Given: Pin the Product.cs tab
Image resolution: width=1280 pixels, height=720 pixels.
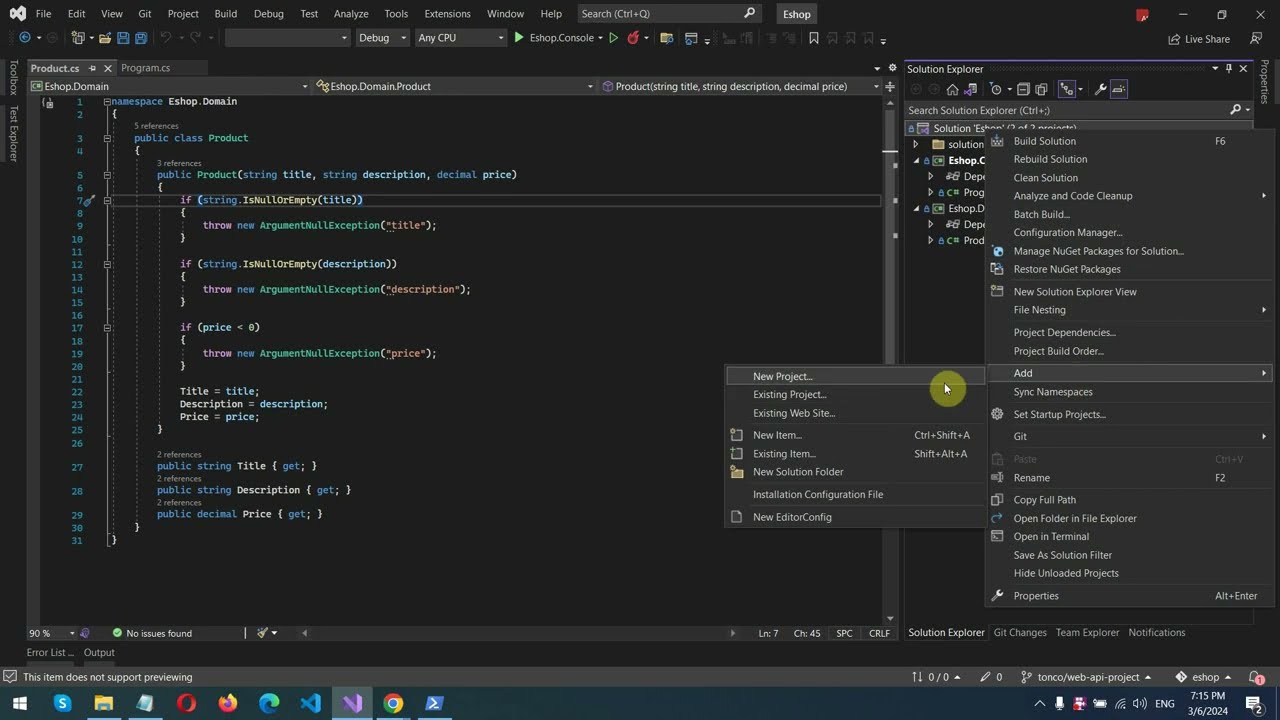Looking at the screenshot, I should coord(93,68).
